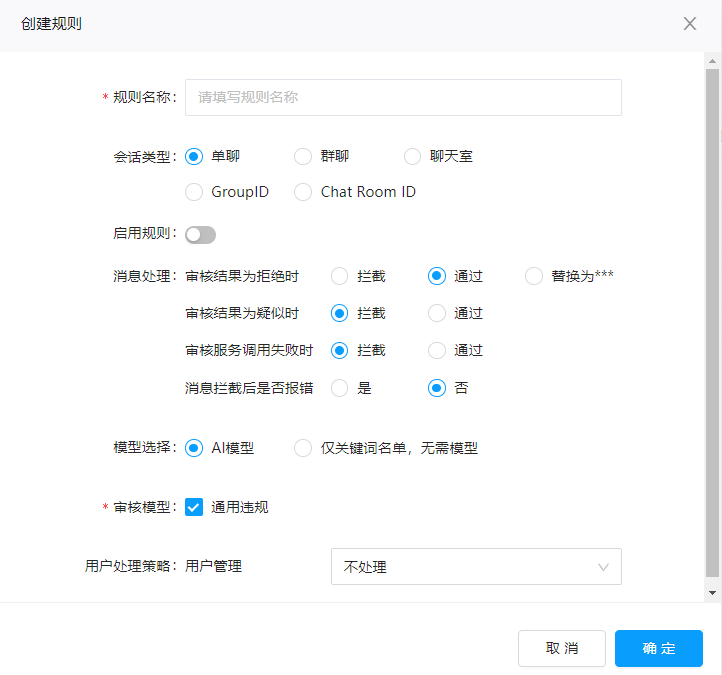Click the dropdown chevron arrow in 用户管理
The height and width of the screenshot is (675, 722).
(x=603, y=567)
